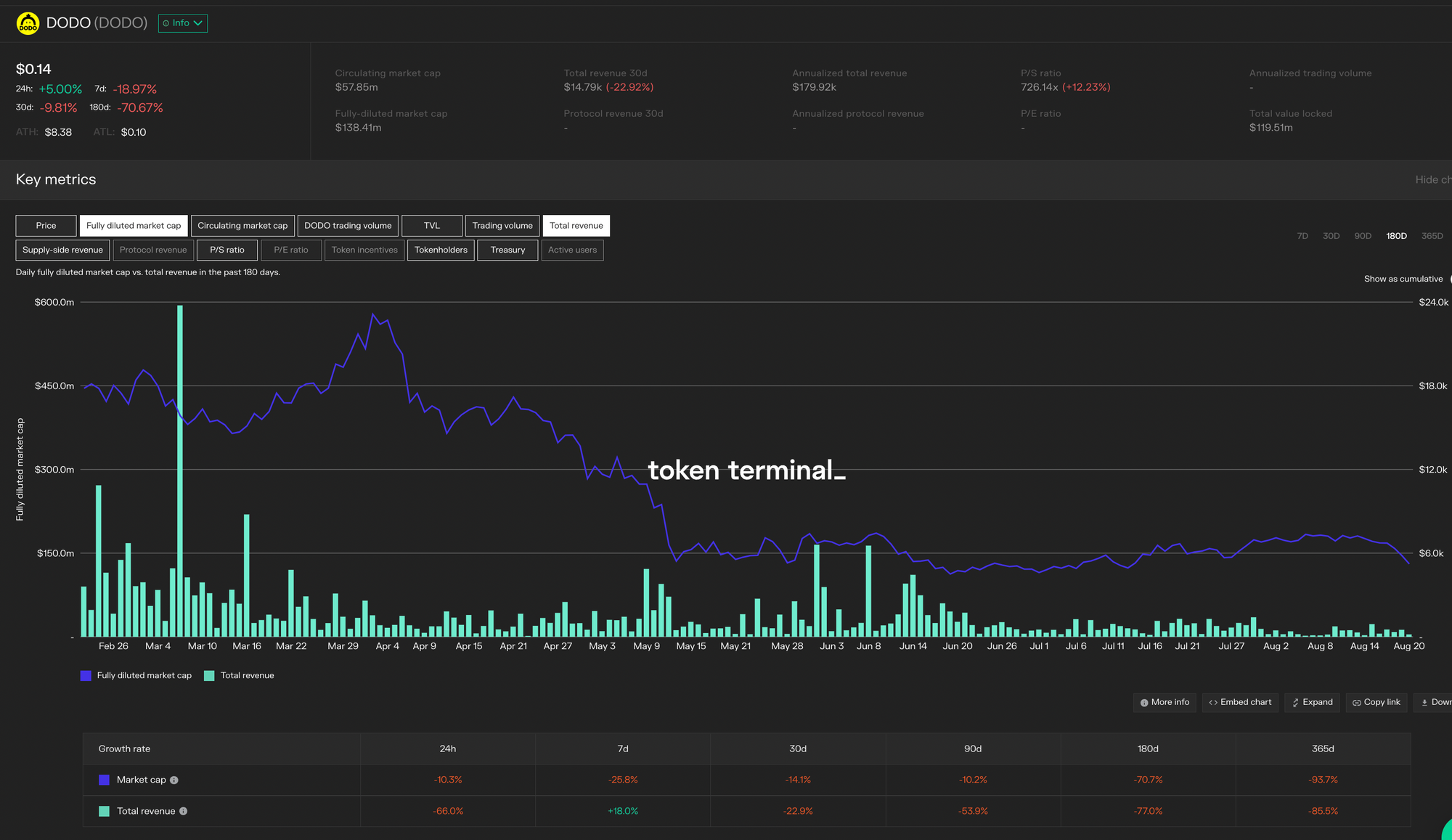Toggle Supply-side revenue metric
The height and width of the screenshot is (840, 1452).
[62, 250]
